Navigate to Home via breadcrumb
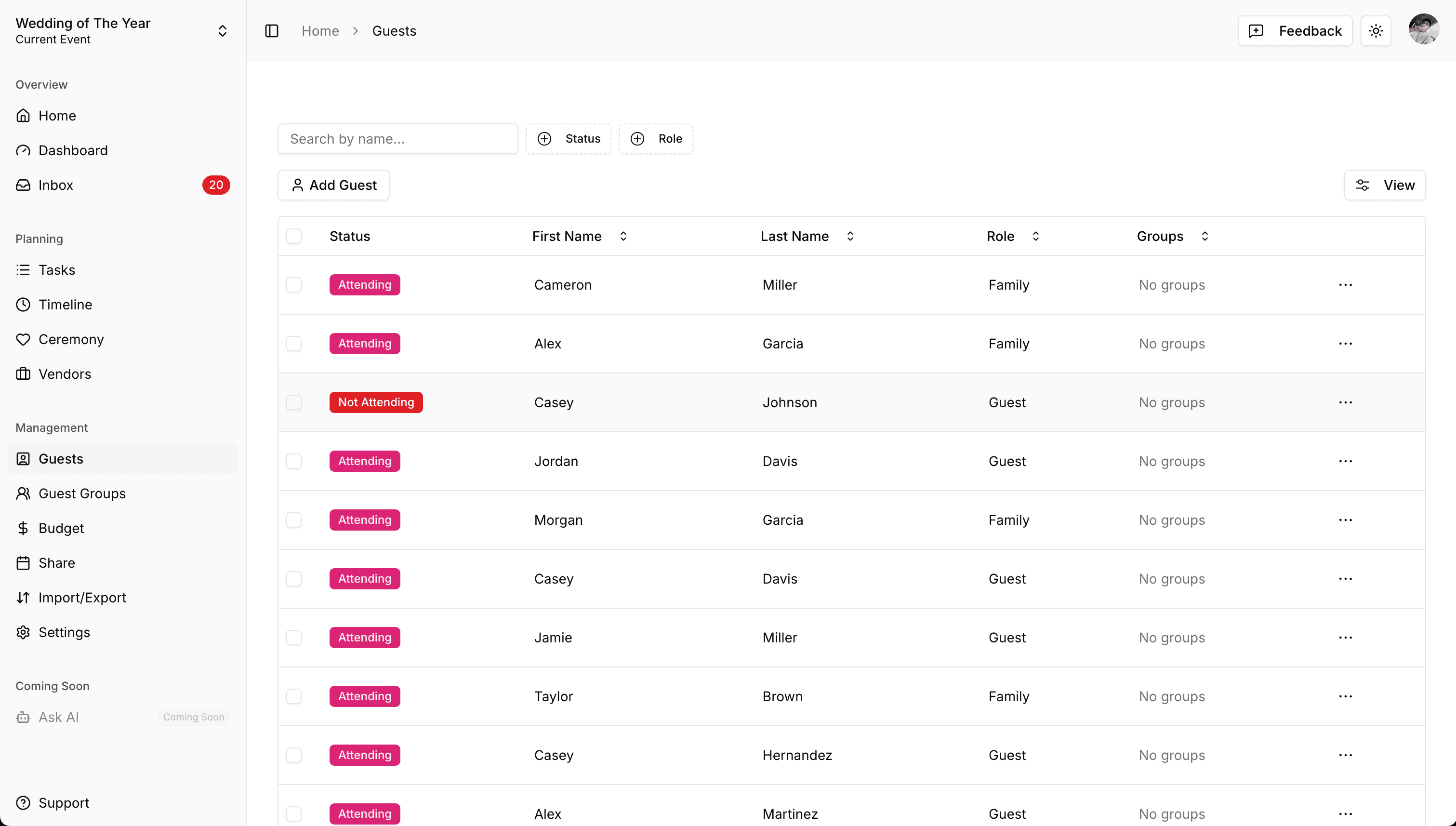Image resolution: width=1456 pixels, height=826 pixels. [320, 31]
